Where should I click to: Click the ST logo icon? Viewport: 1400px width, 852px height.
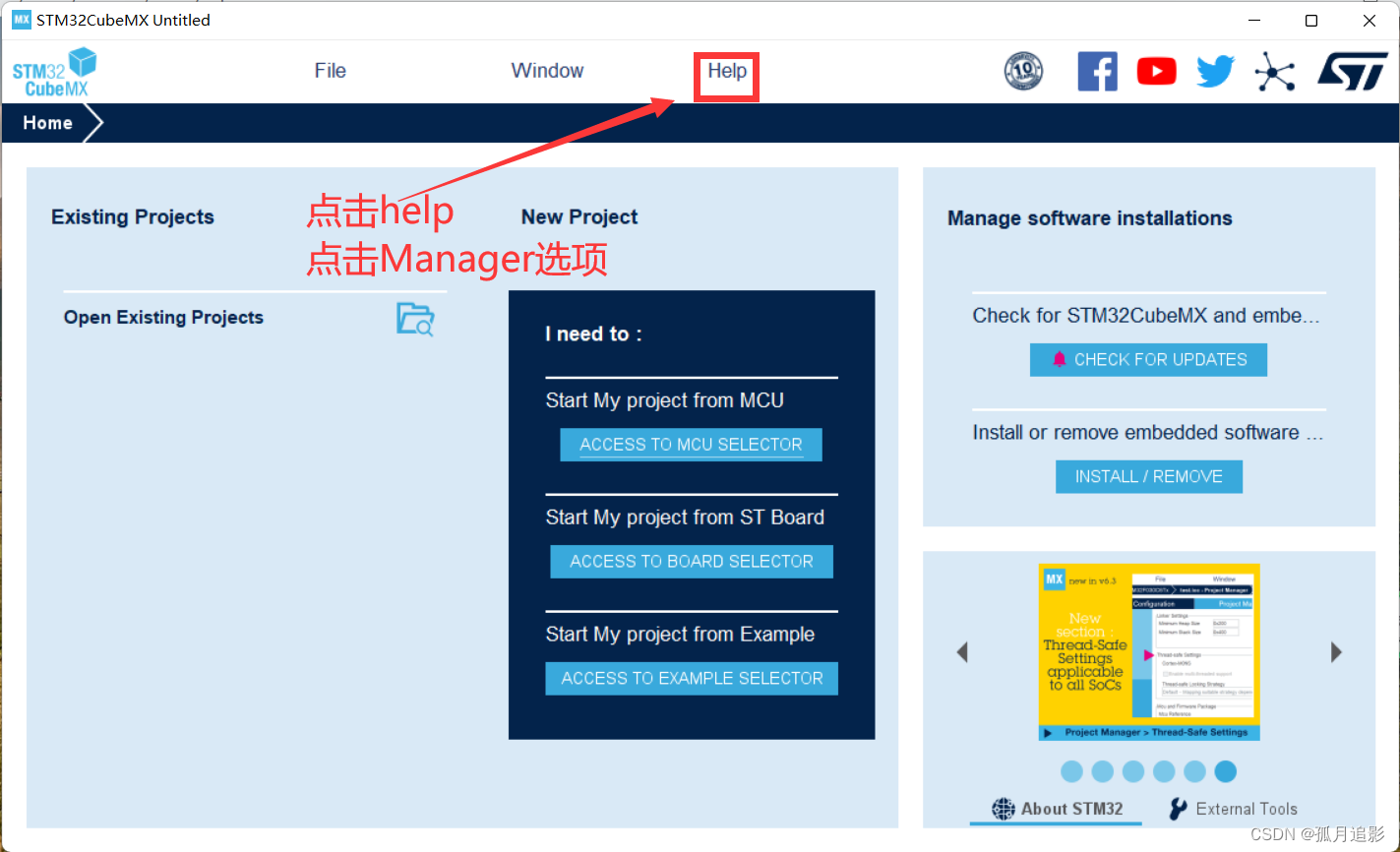pyautogui.click(x=1353, y=72)
